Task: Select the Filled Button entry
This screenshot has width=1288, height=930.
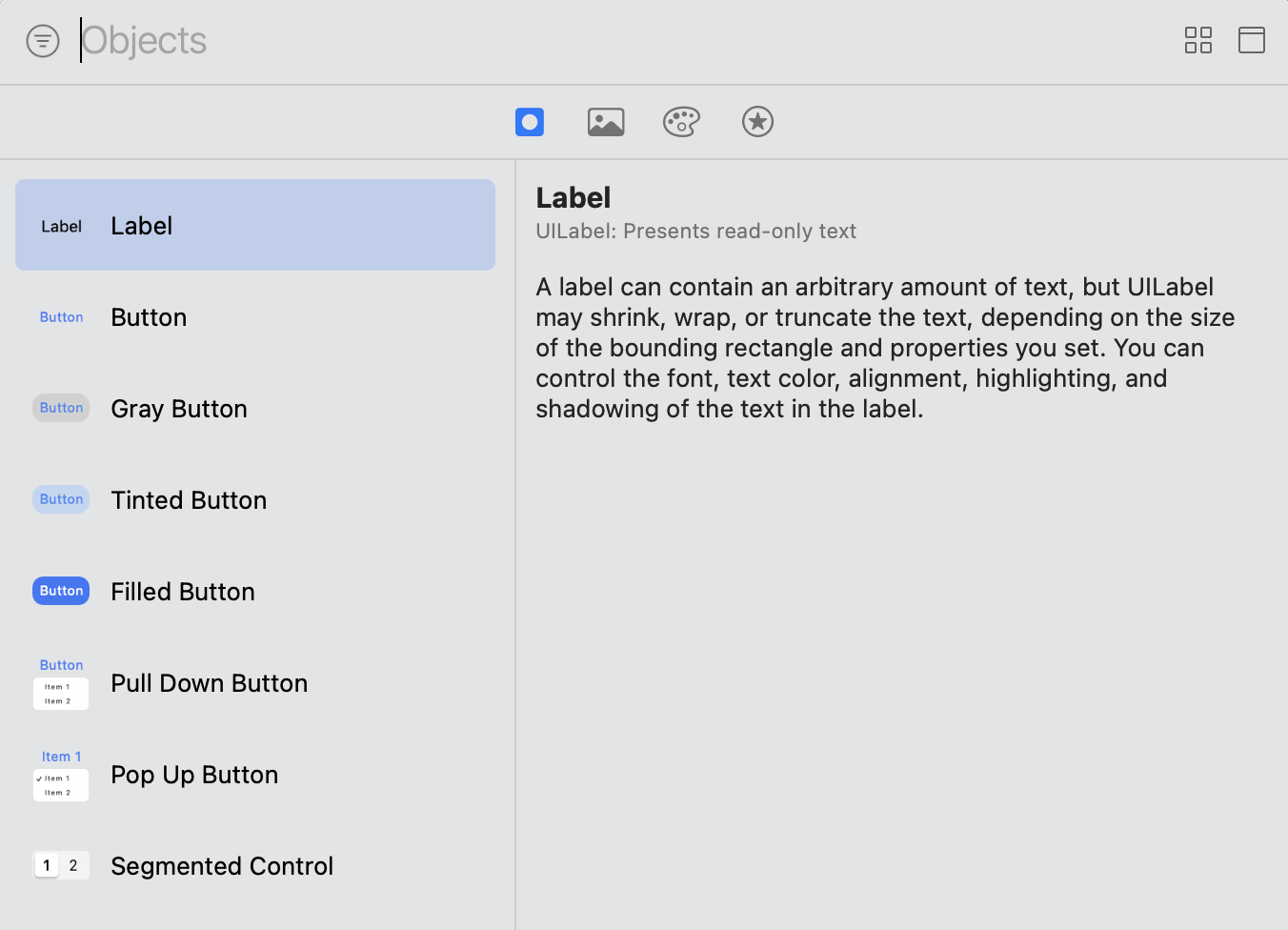Action: tap(255, 592)
